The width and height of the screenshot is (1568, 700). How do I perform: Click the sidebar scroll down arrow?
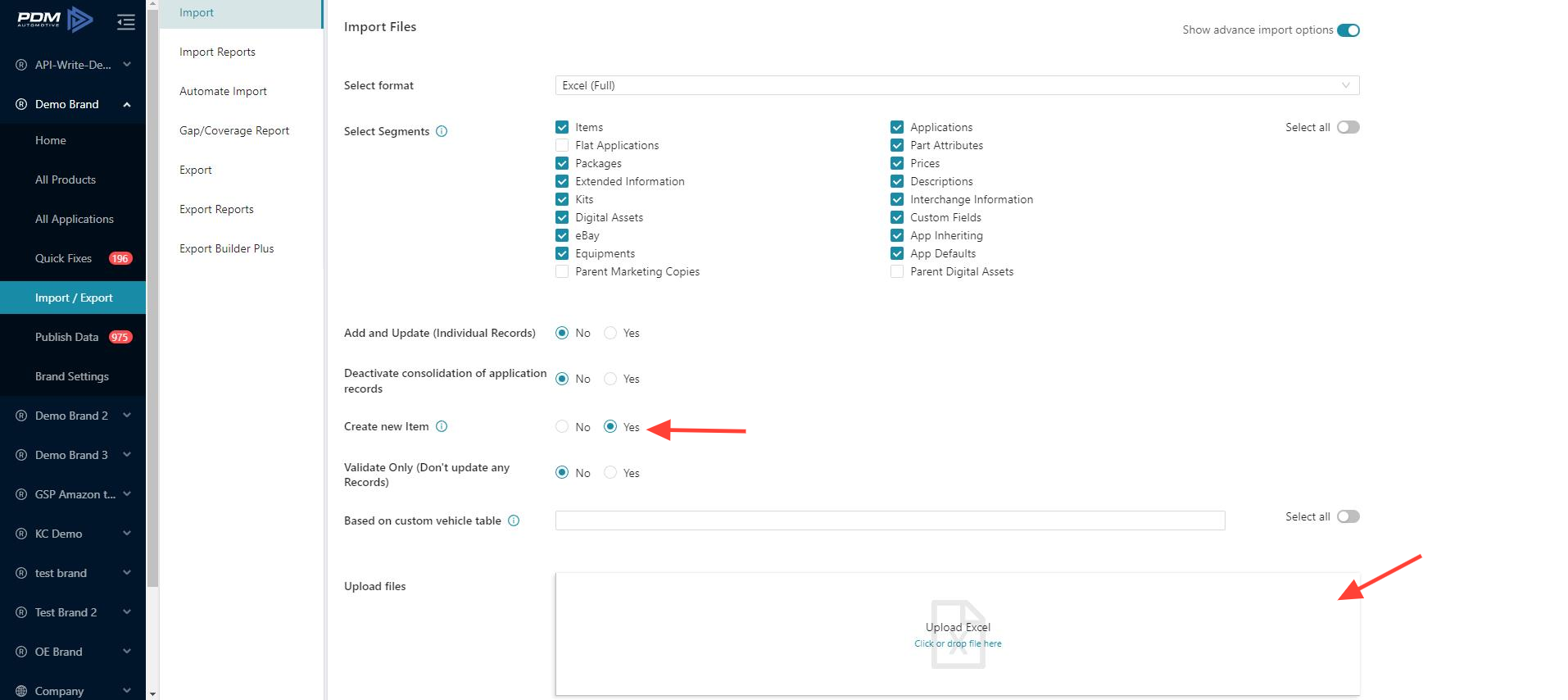[x=152, y=694]
